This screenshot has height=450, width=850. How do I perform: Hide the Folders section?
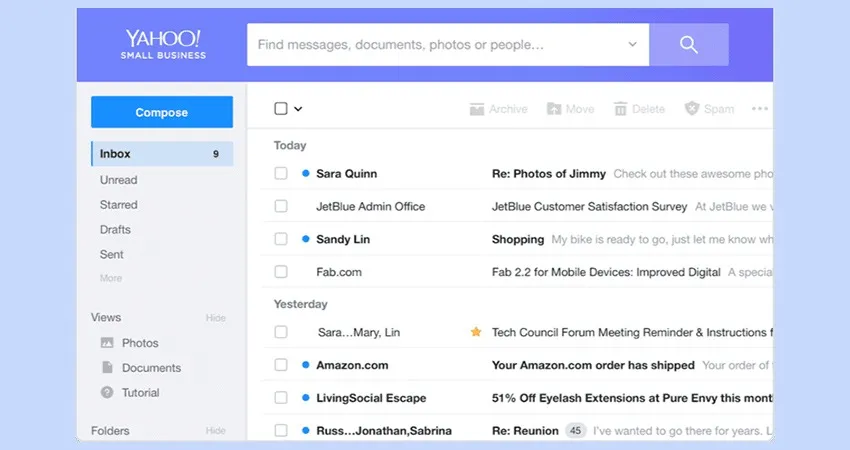click(x=216, y=430)
